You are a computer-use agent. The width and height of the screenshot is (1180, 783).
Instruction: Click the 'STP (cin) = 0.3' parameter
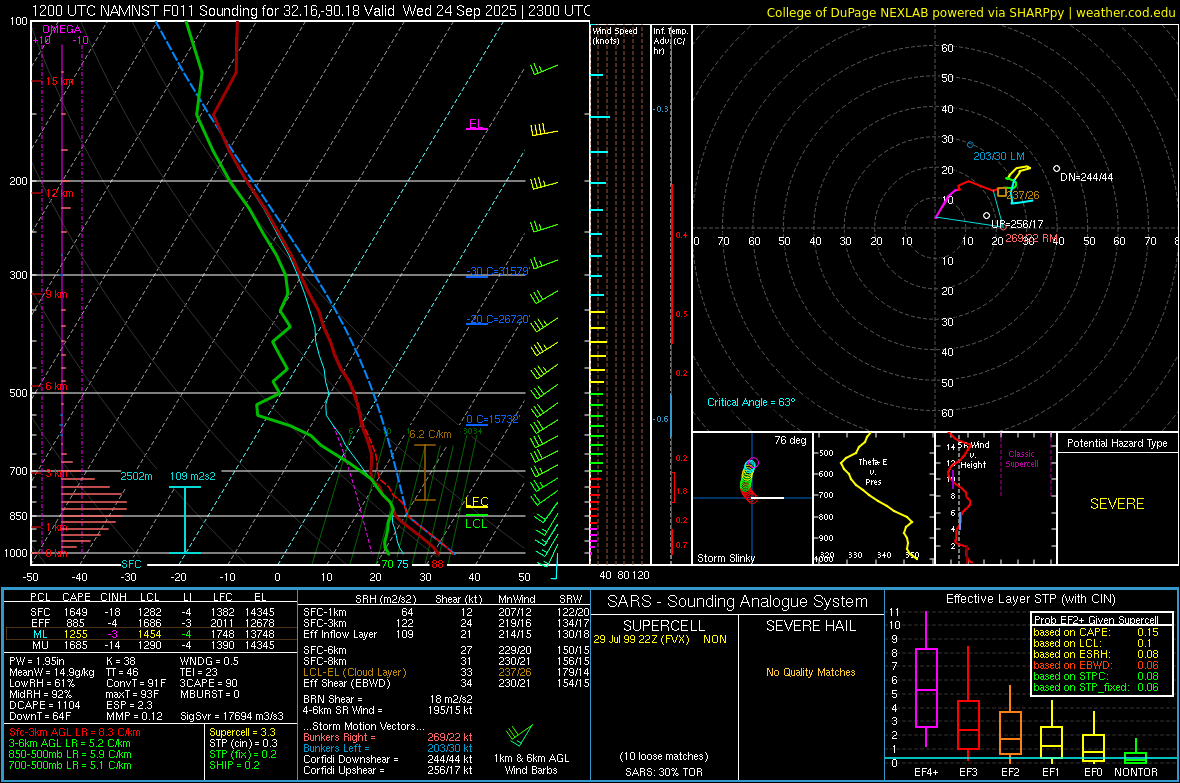[243, 743]
